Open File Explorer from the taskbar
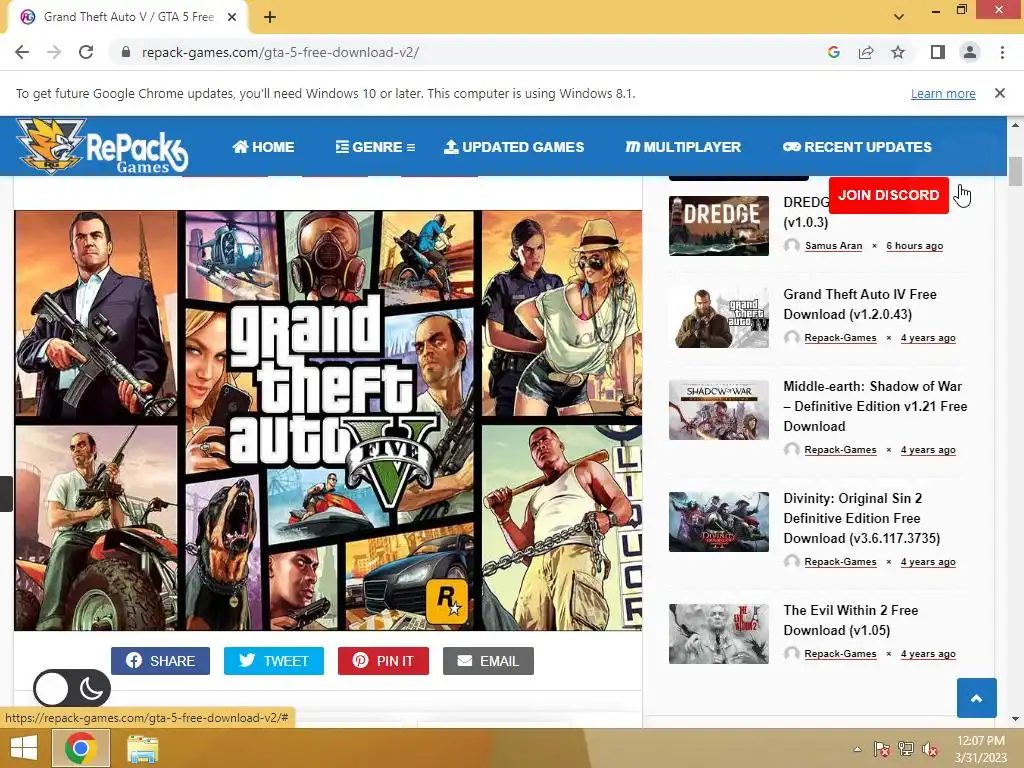 pyautogui.click(x=142, y=748)
